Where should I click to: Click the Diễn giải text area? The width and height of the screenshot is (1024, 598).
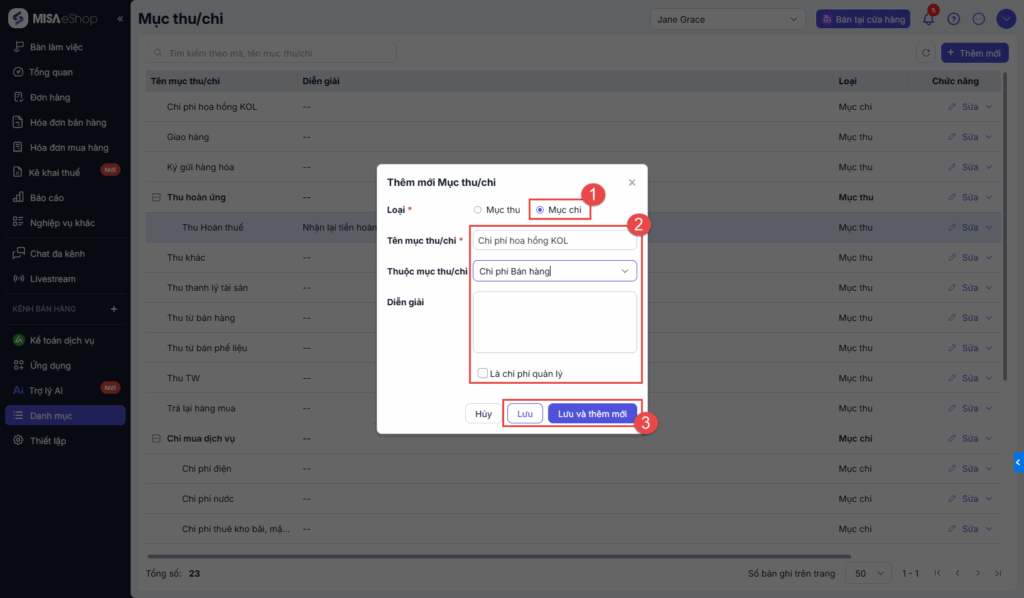click(554, 322)
